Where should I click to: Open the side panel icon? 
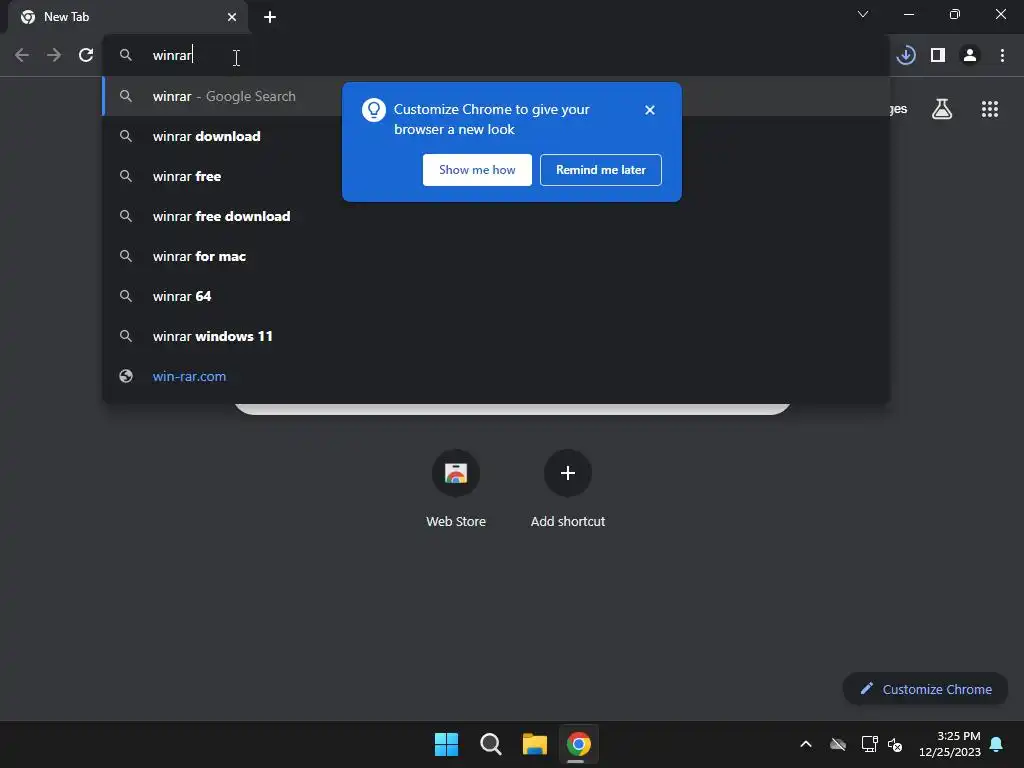coord(938,56)
